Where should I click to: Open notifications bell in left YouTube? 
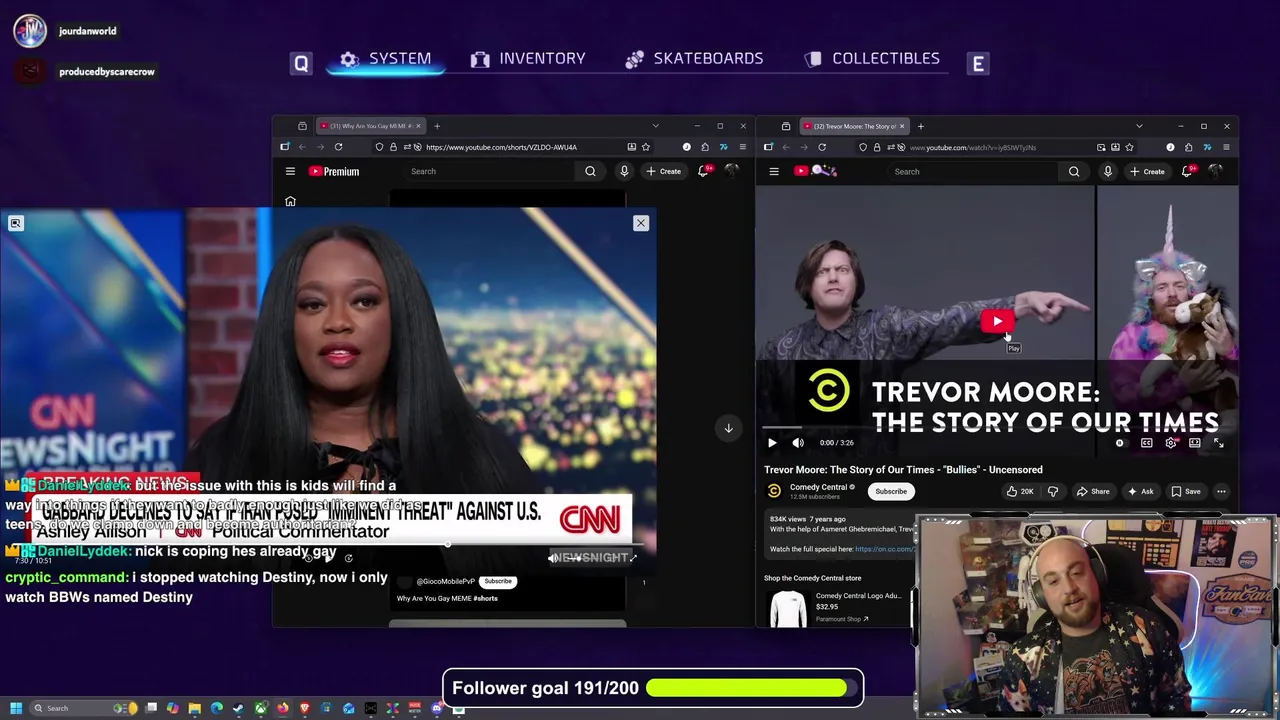(703, 171)
